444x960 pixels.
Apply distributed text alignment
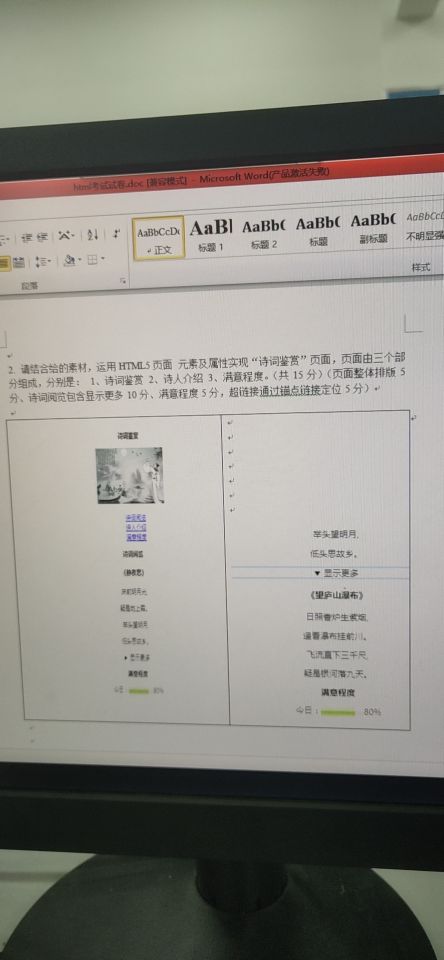tap(19, 263)
